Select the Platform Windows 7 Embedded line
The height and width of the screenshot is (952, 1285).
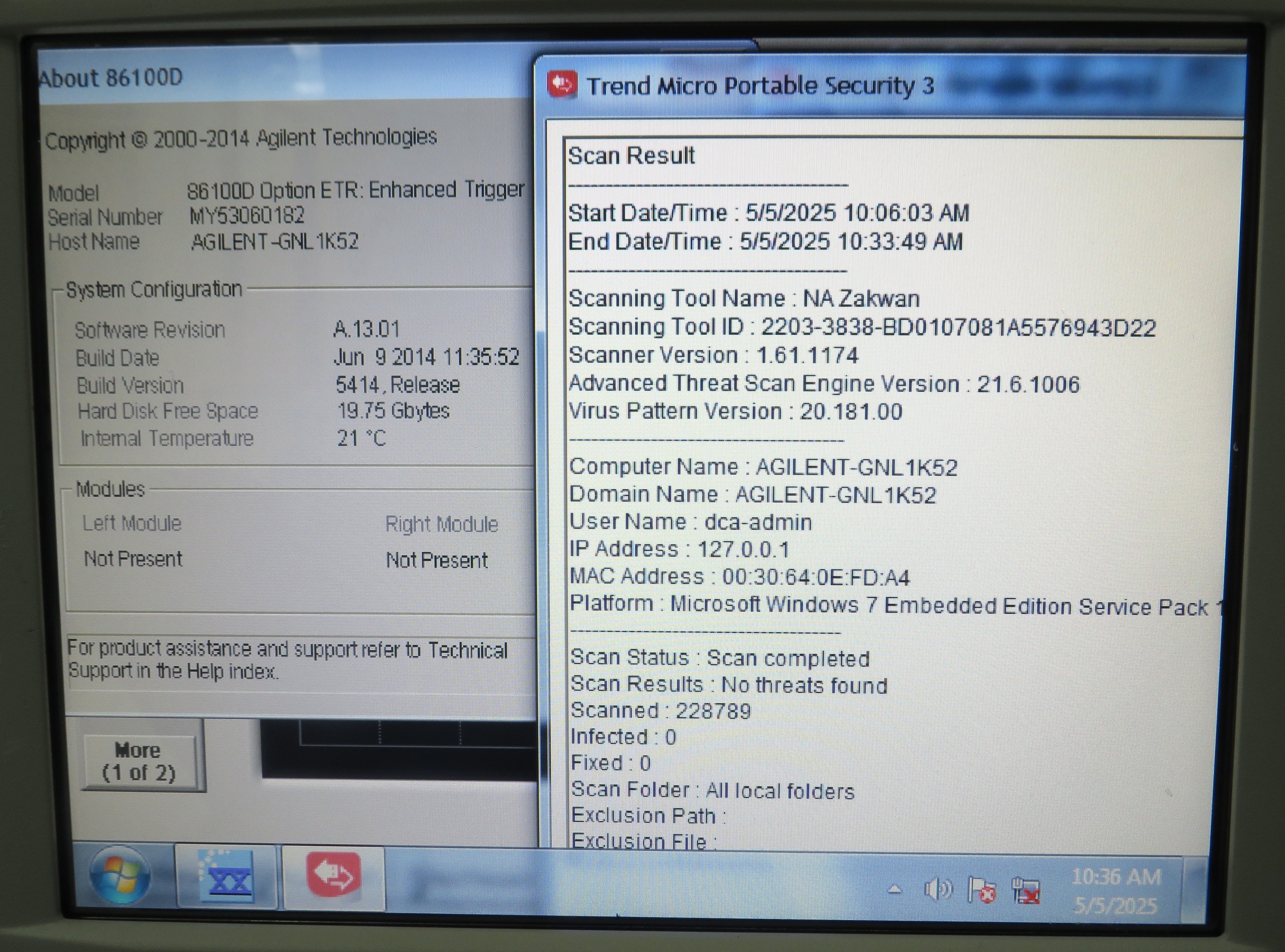(896, 605)
